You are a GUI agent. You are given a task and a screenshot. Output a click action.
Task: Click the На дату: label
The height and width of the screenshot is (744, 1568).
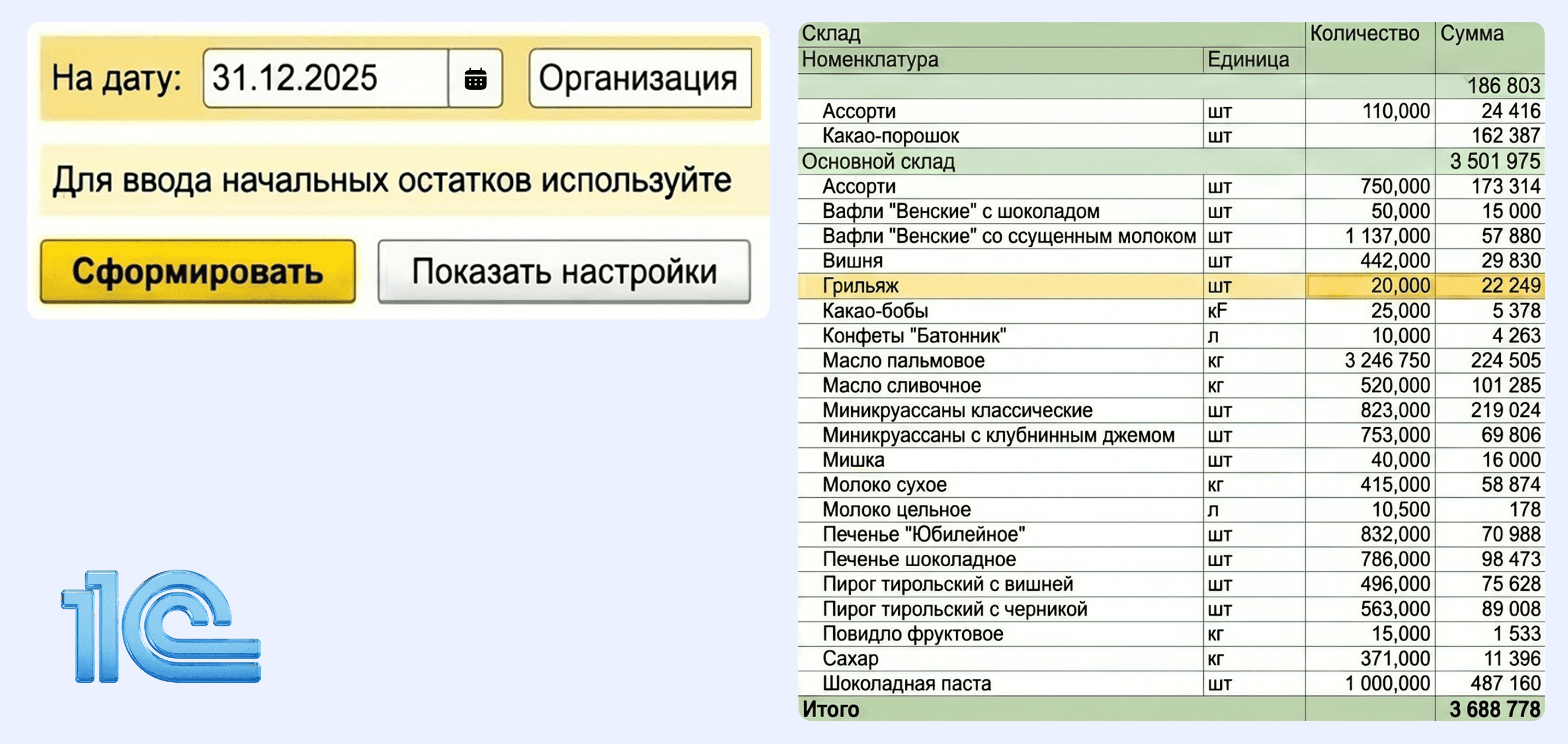(116, 80)
